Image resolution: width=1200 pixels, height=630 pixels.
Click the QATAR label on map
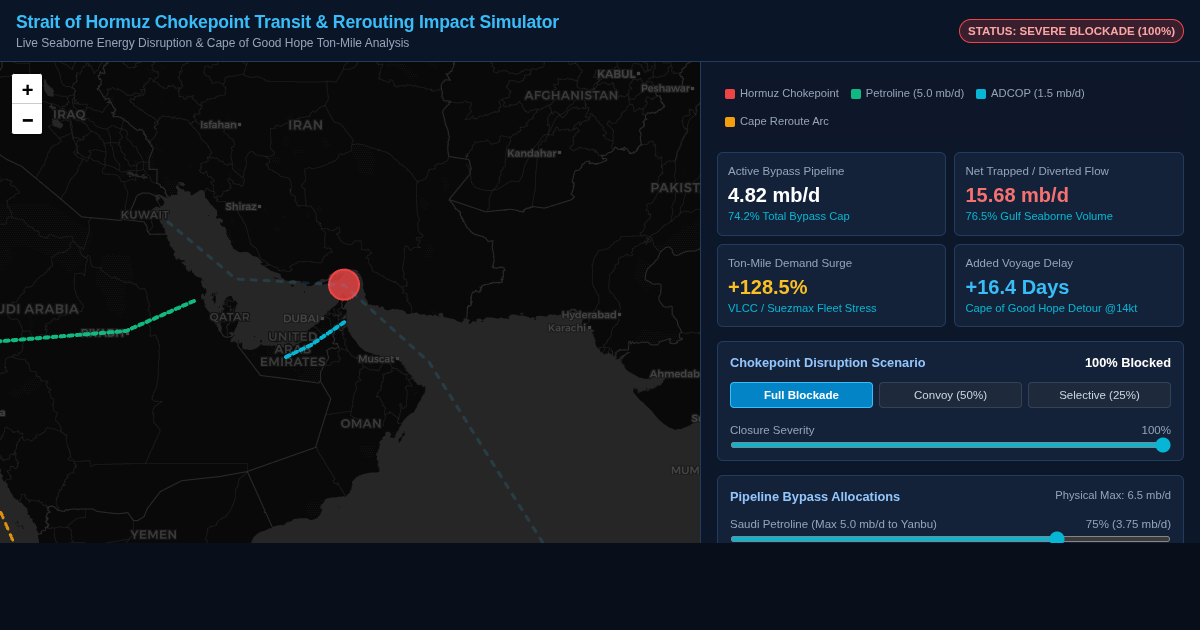click(230, 317)
